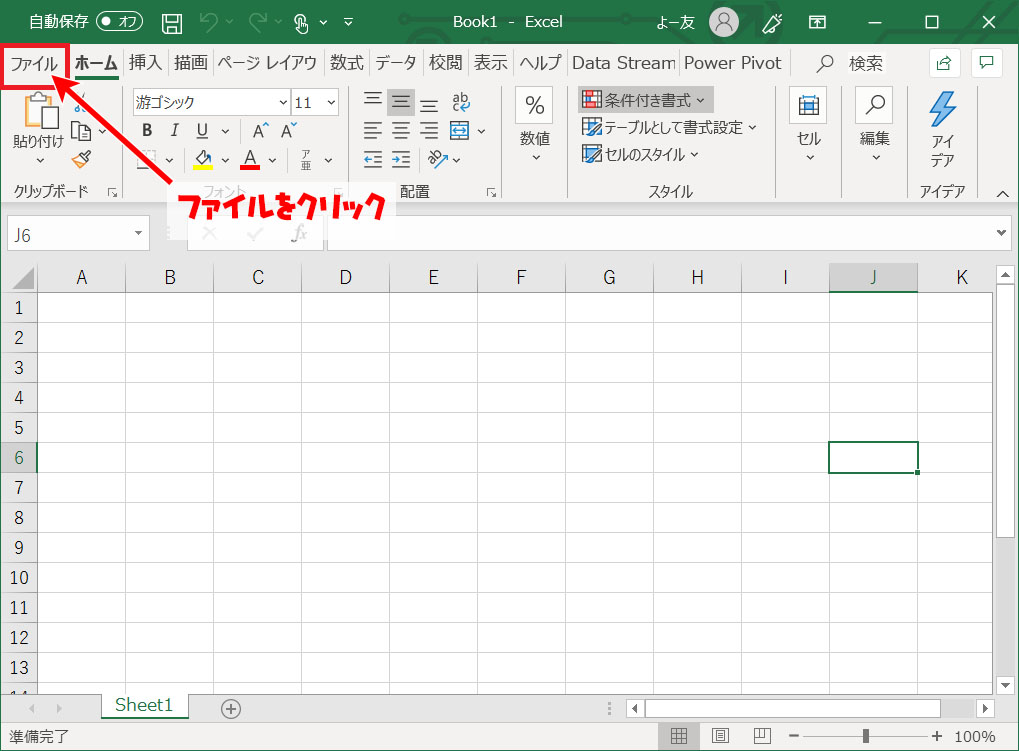Switch to the 数式 tab
Viewport: 1019px width, 751px height.
346,62
